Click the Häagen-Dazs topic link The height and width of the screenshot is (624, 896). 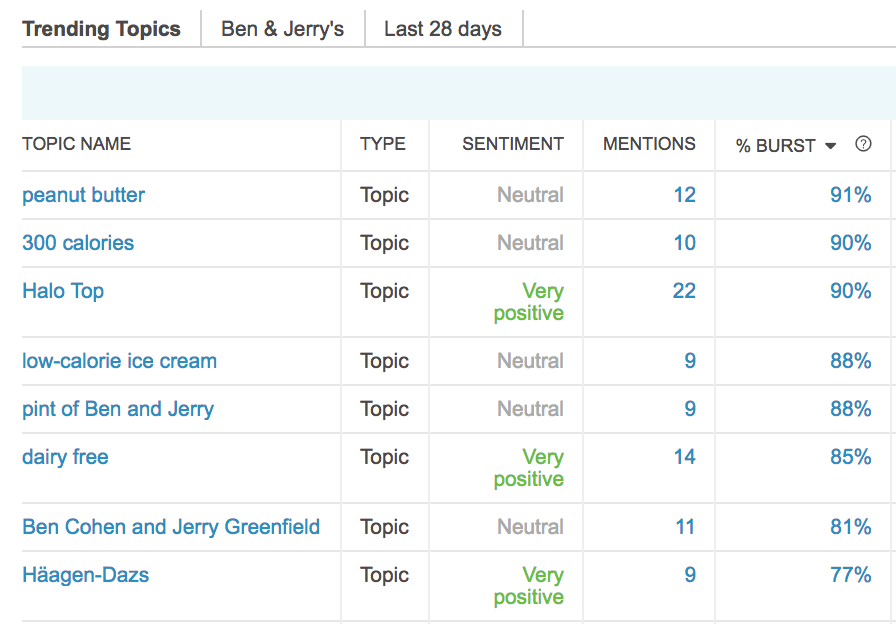point(86,575)
